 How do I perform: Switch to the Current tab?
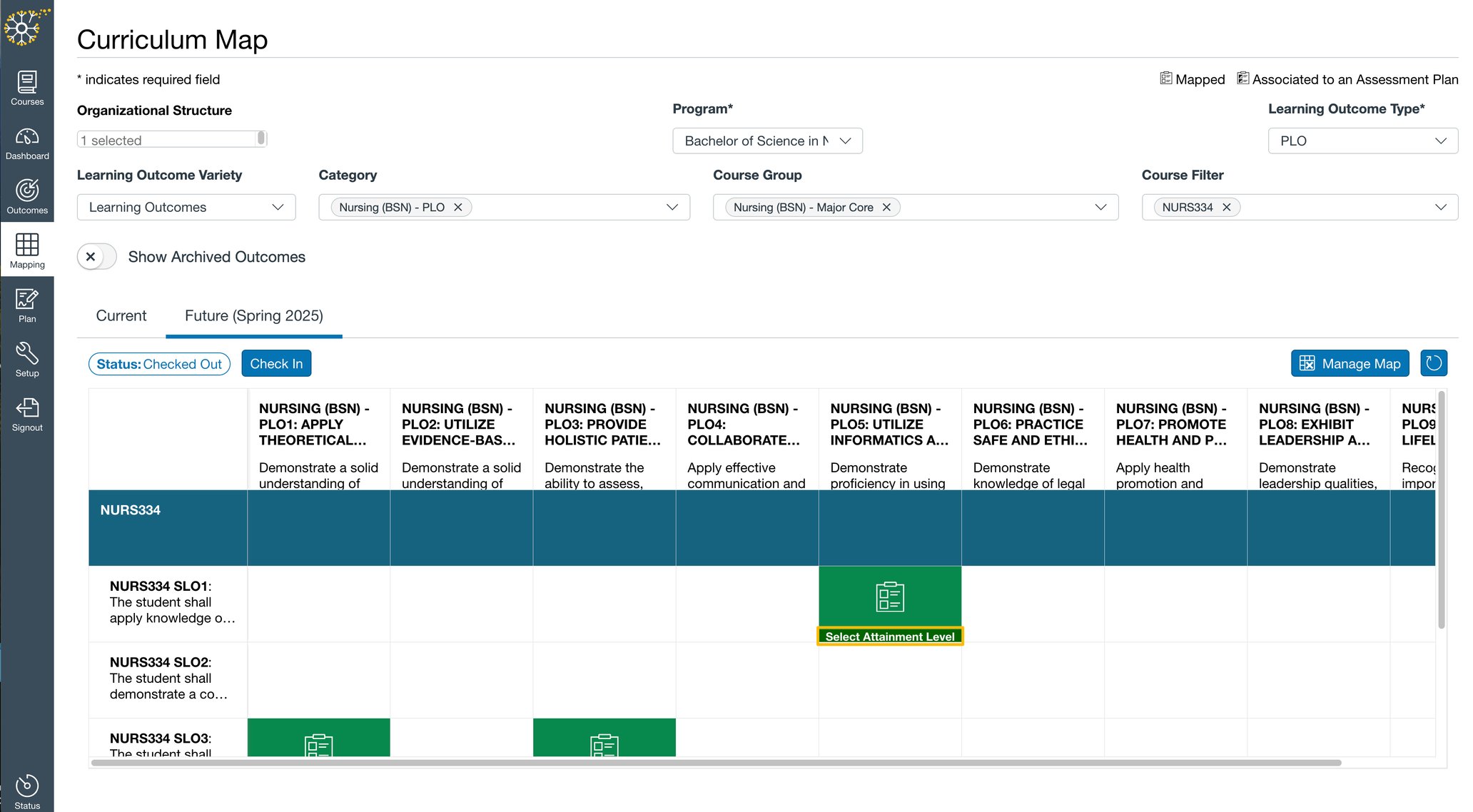coord(121,315)
